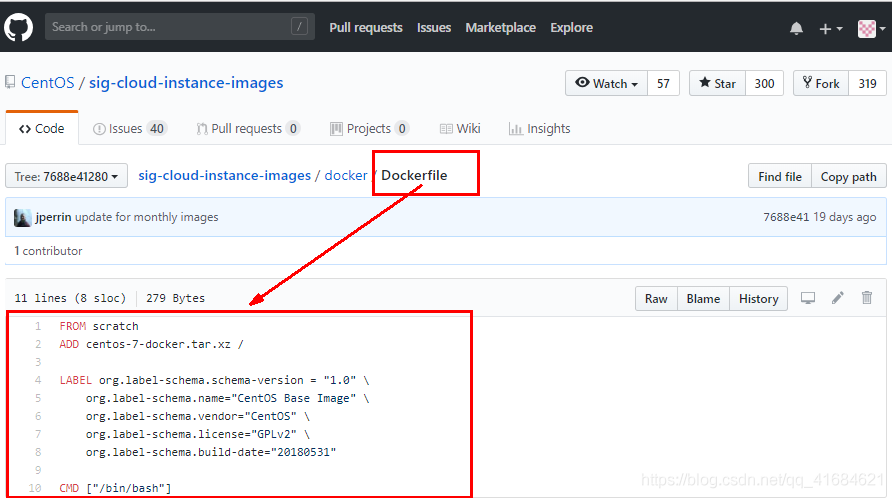Open the CentOS organization link

click(48, 83)
